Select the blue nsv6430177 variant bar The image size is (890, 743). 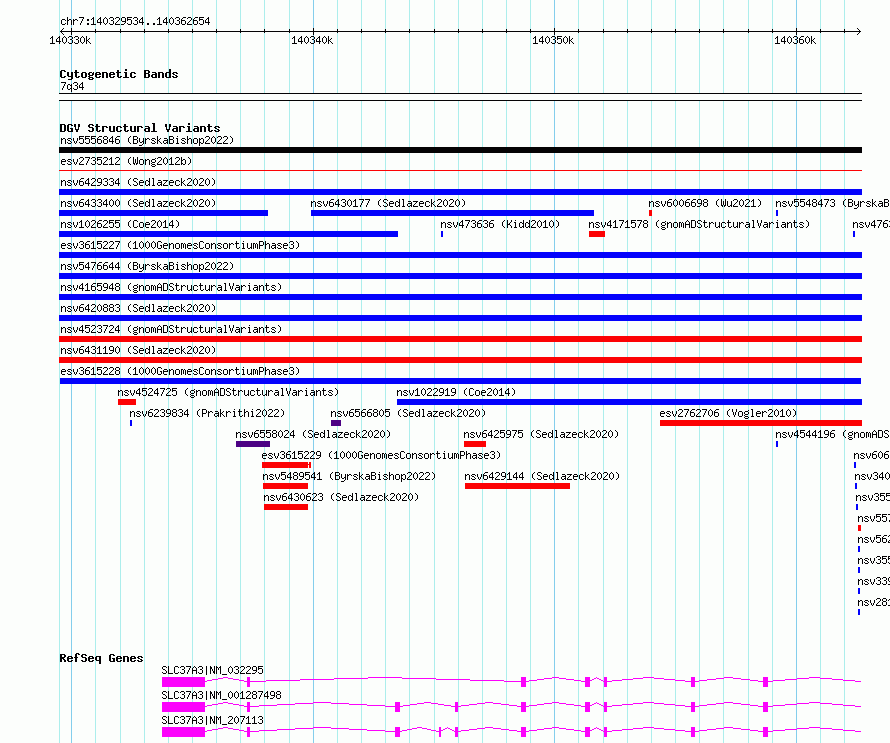[452, 213]
